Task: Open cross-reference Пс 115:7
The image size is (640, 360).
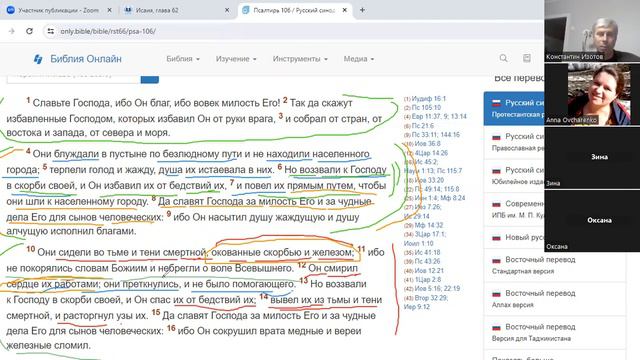Action: coord(449,171)
